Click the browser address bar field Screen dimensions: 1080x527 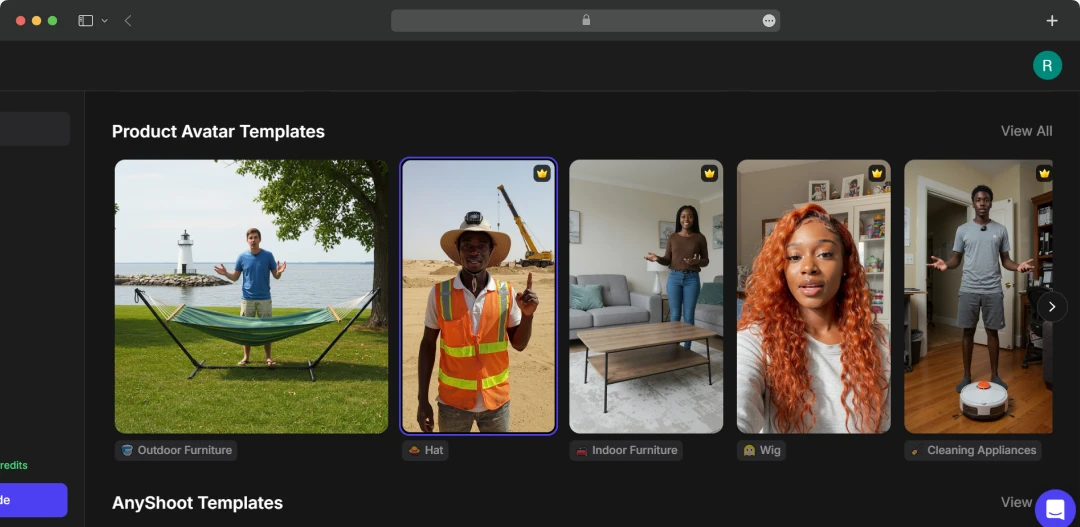coord(585,21)
